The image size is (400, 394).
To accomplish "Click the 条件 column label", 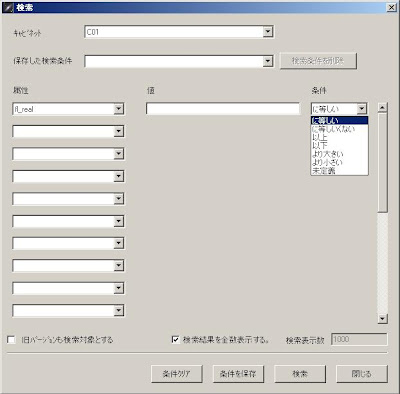I will 319,90.
